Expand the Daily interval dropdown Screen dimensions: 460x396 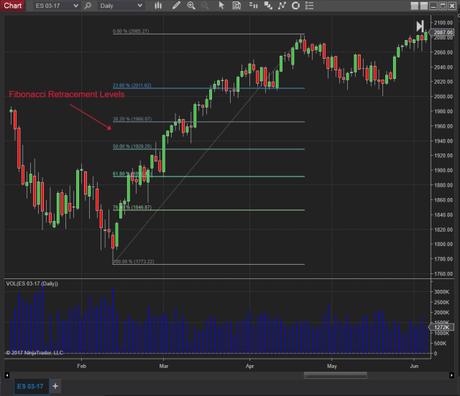pyautogui.click(x=140, y=6)
